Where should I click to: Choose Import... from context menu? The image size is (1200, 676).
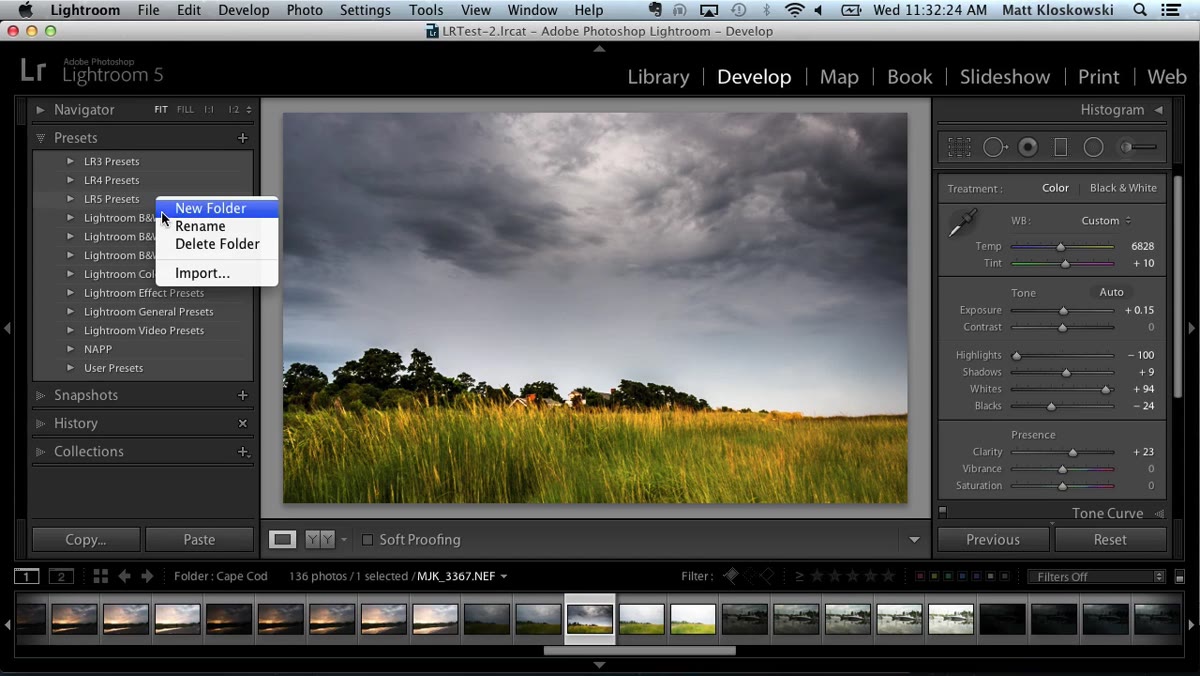point(217,273)
